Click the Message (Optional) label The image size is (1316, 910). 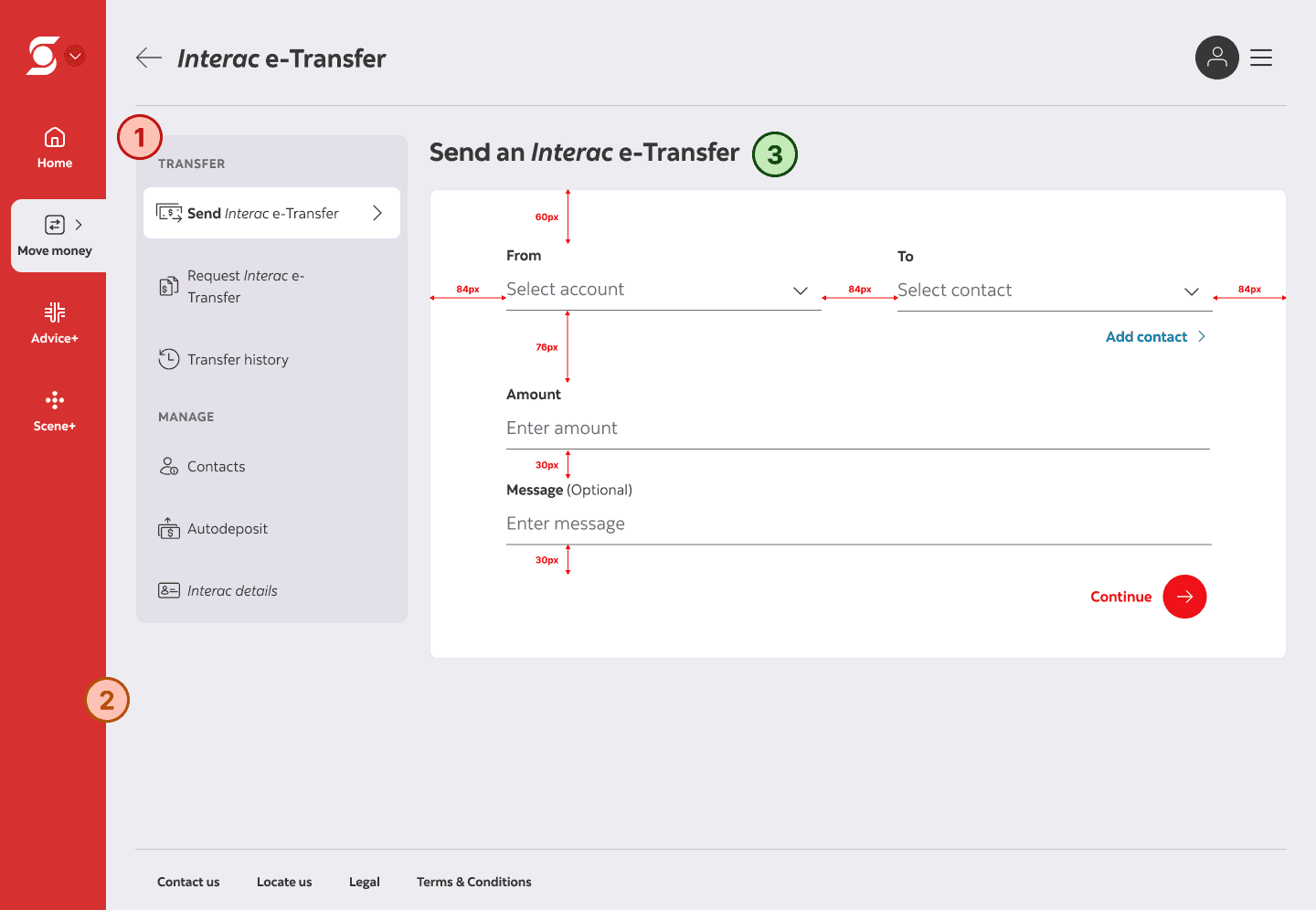(569, 490)
